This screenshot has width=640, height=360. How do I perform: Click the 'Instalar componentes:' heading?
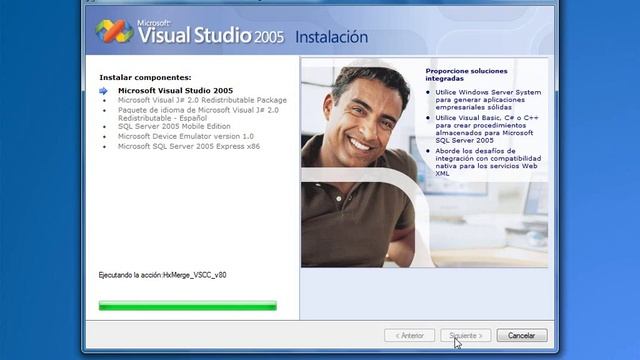click(x=145, y=77)
